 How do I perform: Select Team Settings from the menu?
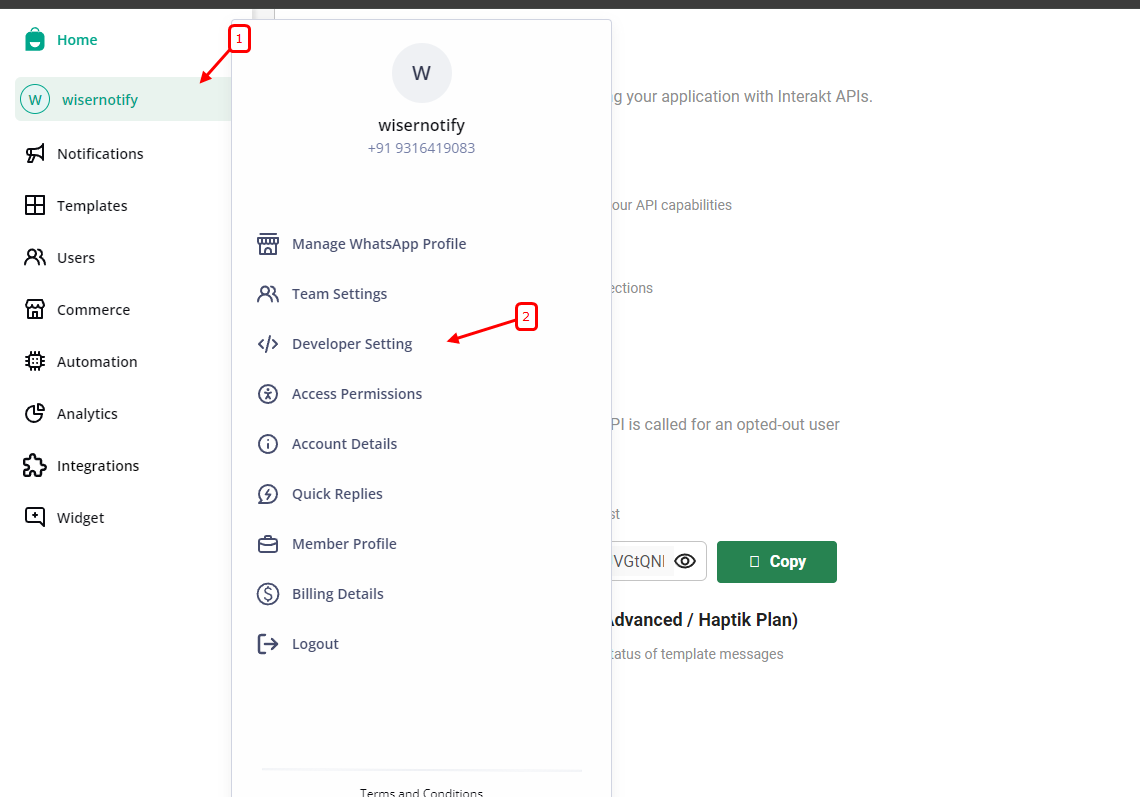(339, 293)
